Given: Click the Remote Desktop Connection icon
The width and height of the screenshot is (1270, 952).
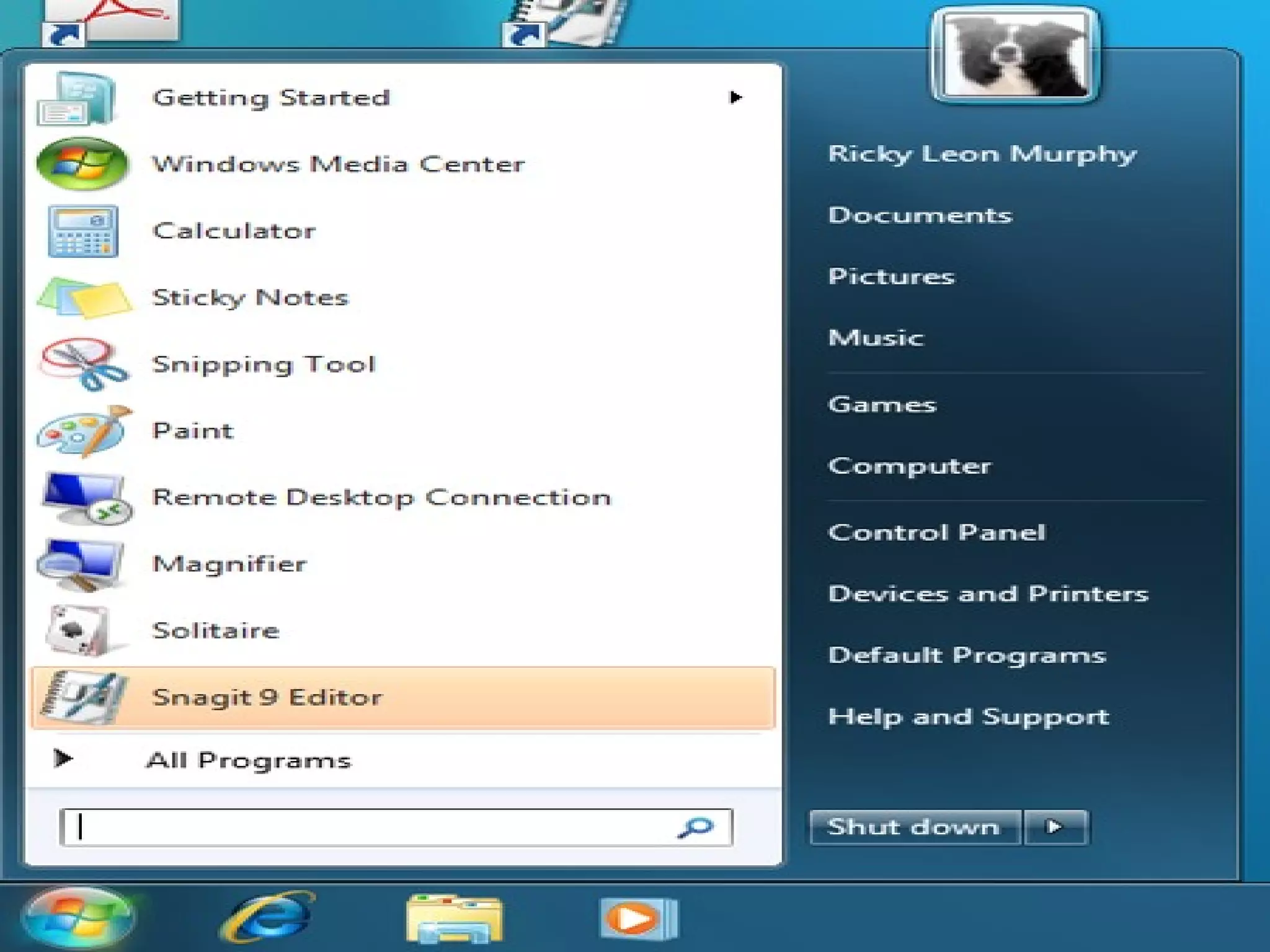Looking at the screenshot, I should pyautogui.click(x=84, y=498).
